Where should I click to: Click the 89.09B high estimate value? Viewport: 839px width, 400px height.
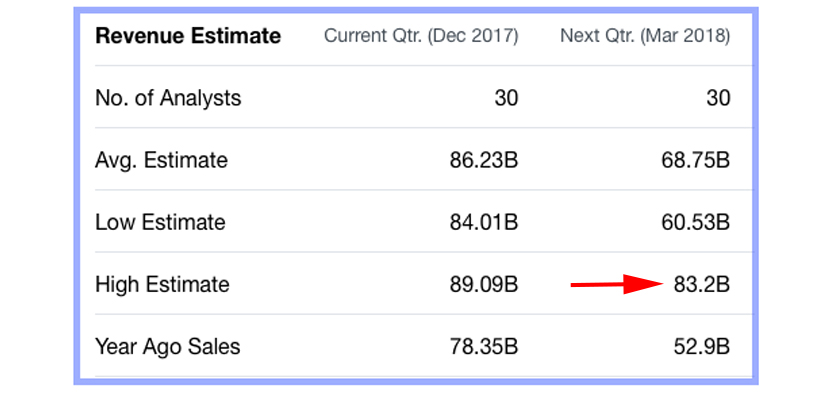485,285
